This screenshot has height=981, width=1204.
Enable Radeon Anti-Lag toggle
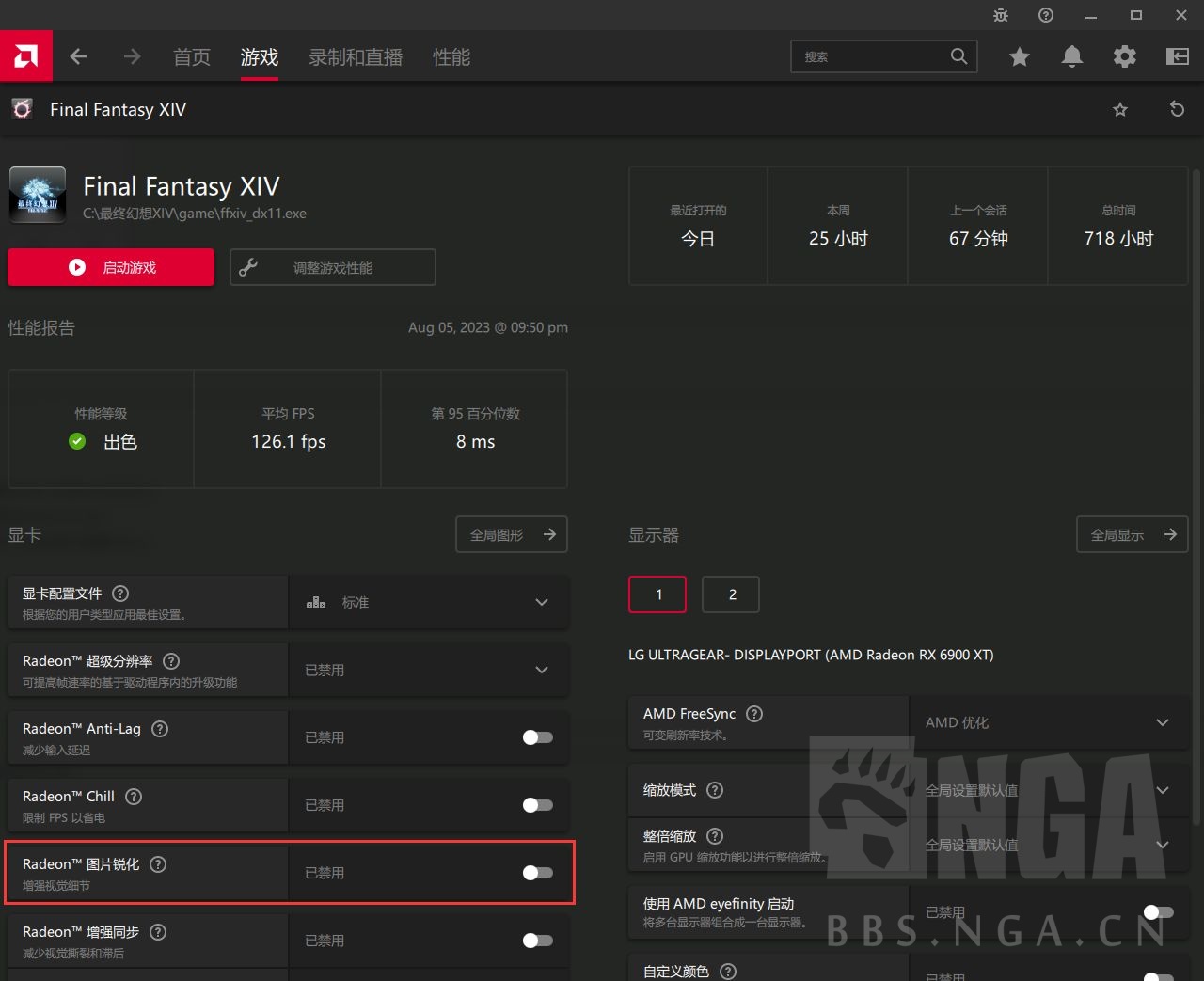click(537, 737)
